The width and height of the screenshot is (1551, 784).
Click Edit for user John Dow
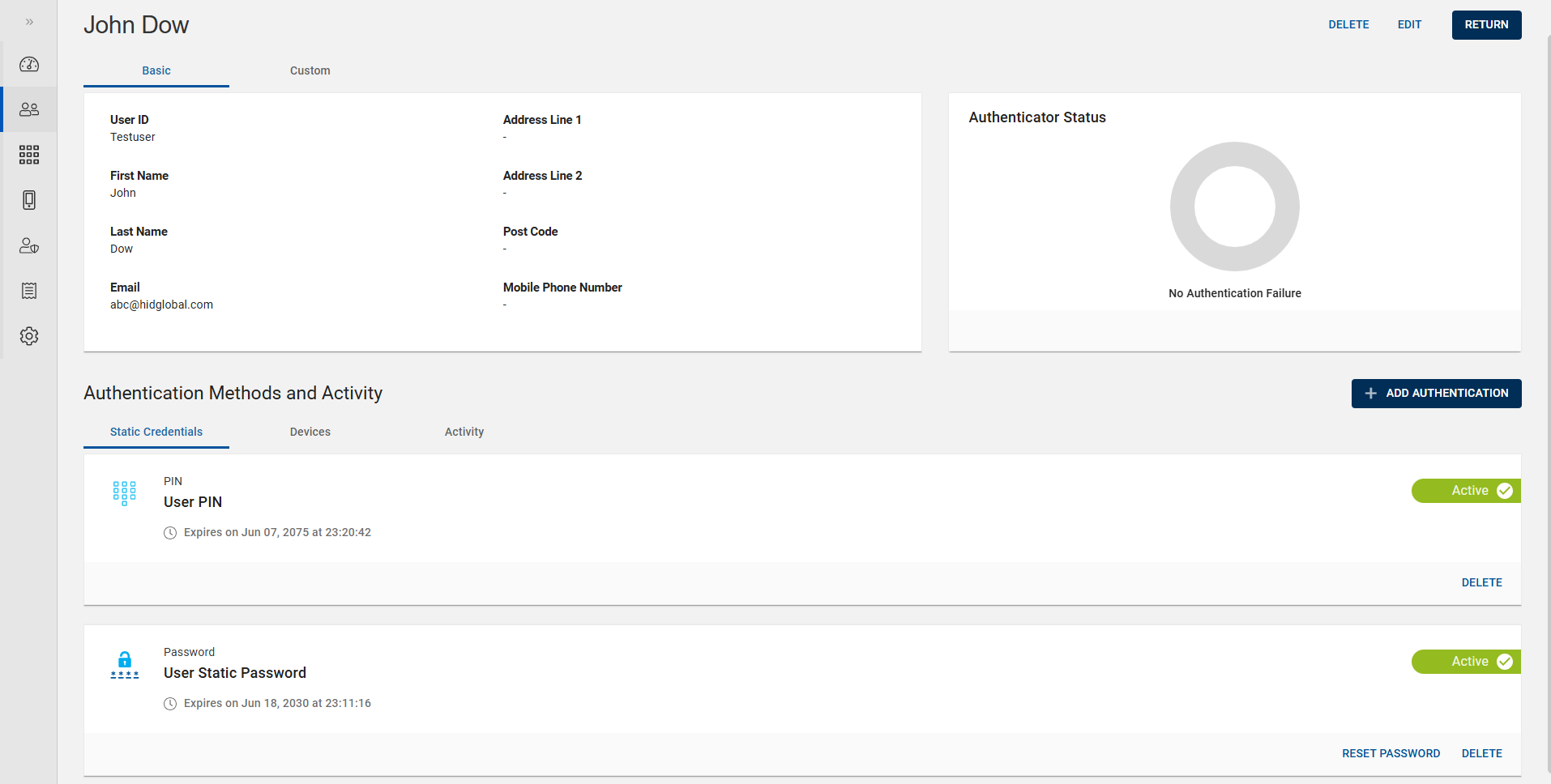1409,25
